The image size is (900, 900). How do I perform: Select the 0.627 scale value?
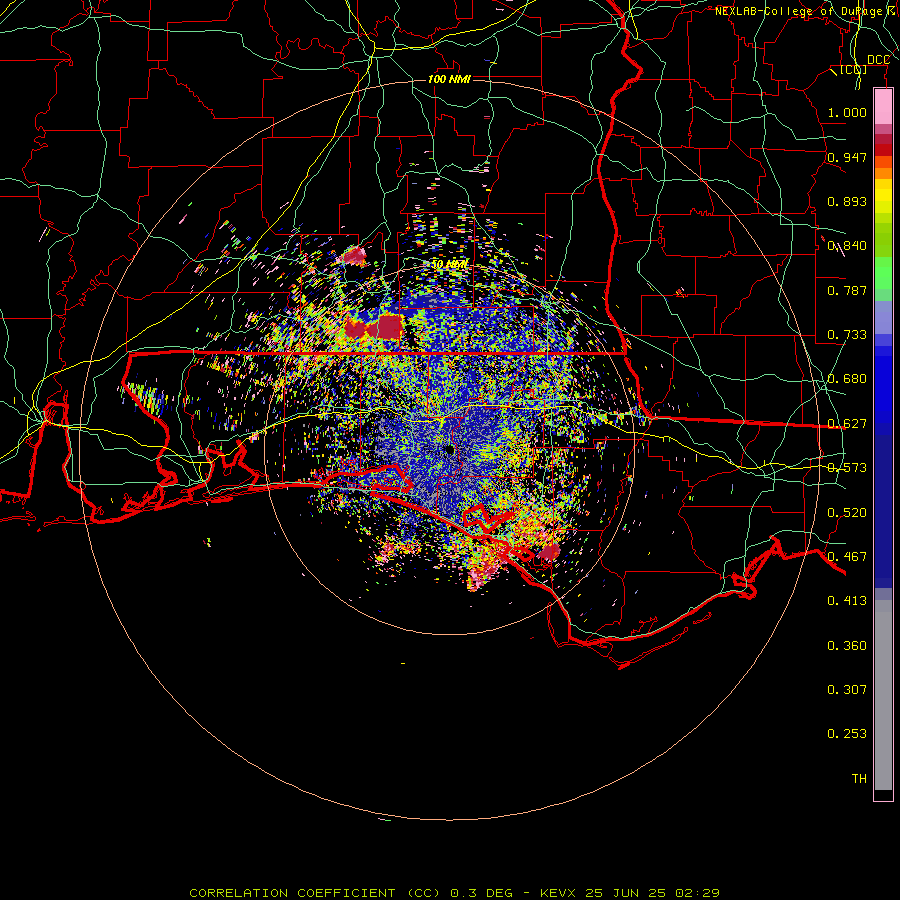pos(847,424)
